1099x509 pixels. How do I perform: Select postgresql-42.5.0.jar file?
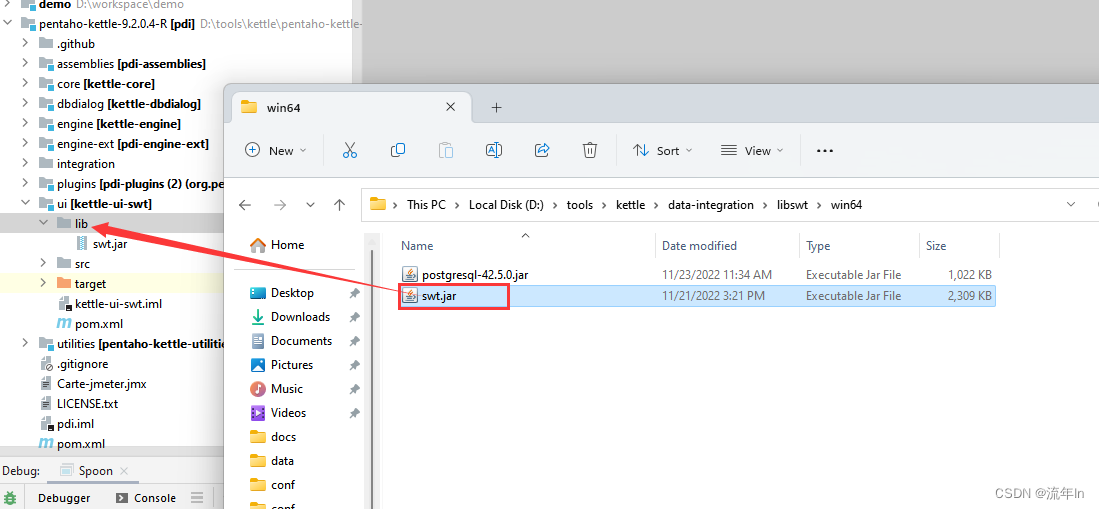[x=475, y=274]
